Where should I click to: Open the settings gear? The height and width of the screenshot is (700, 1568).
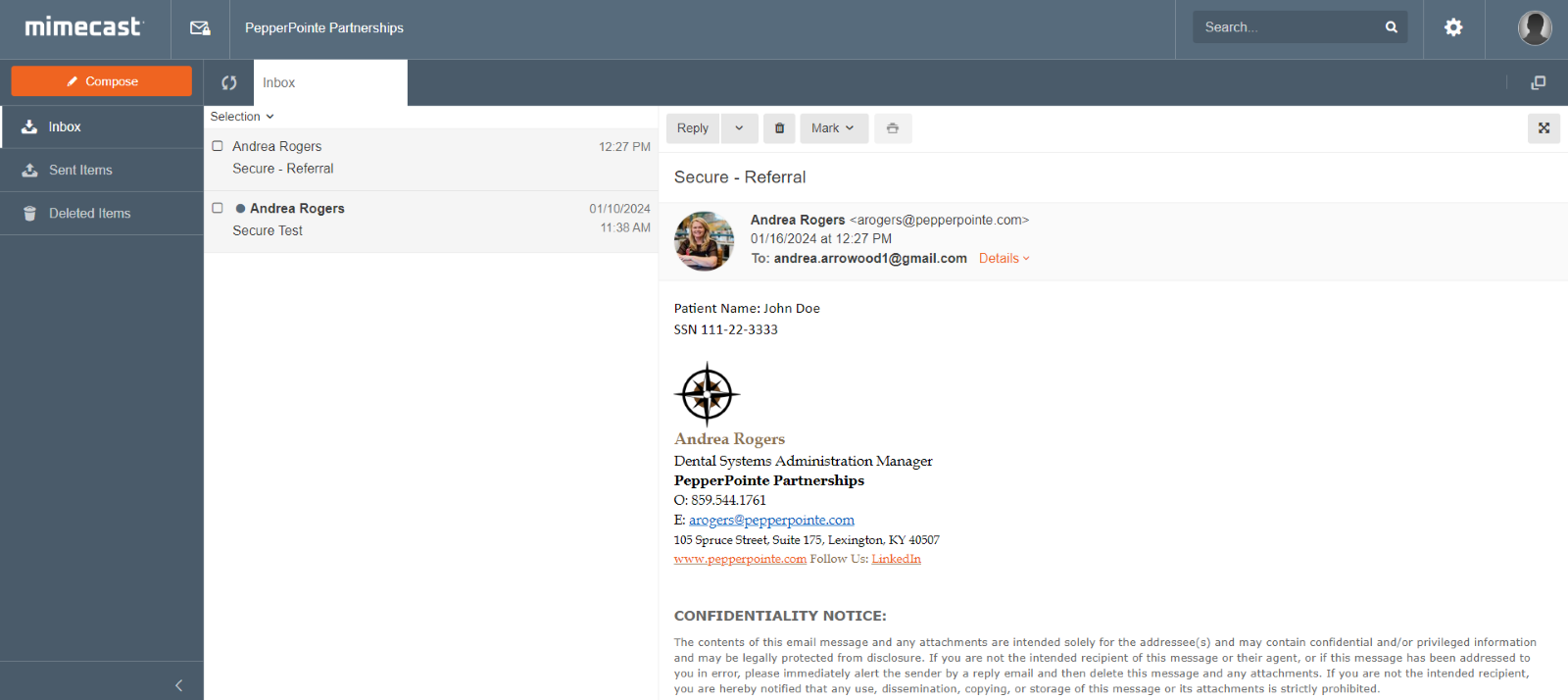point(1453,27)
